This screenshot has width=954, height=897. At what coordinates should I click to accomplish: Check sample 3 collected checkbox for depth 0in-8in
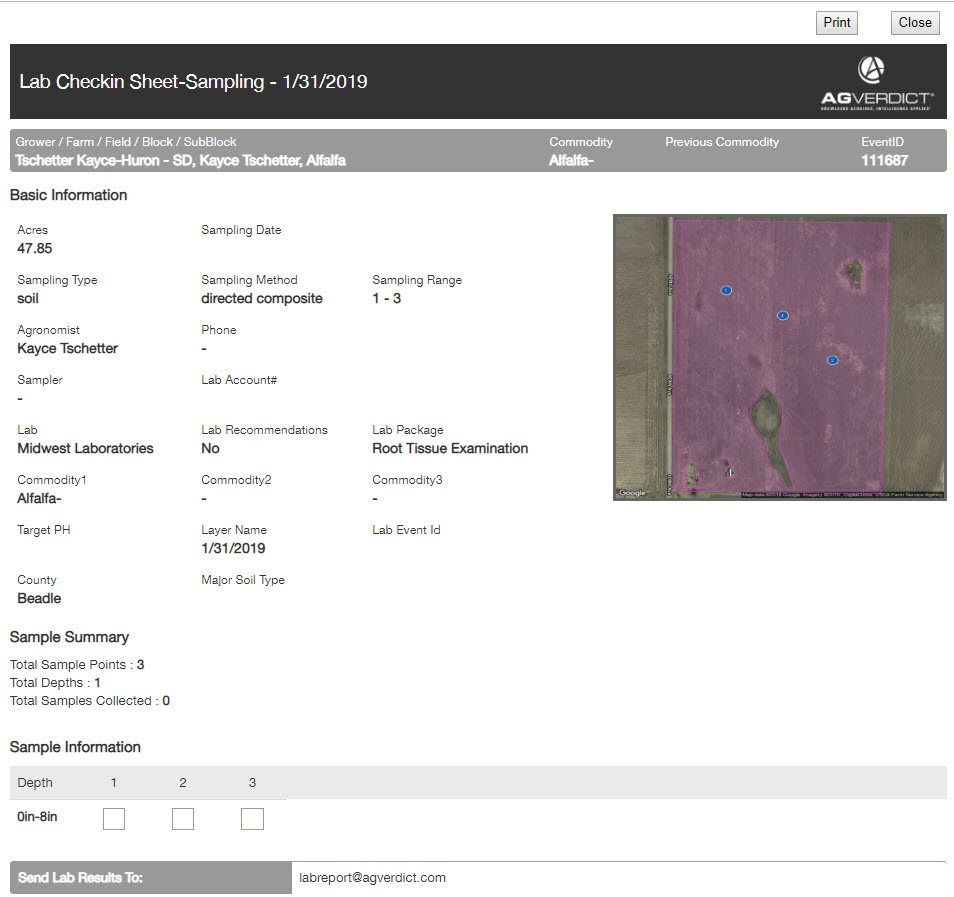[252, 818]
